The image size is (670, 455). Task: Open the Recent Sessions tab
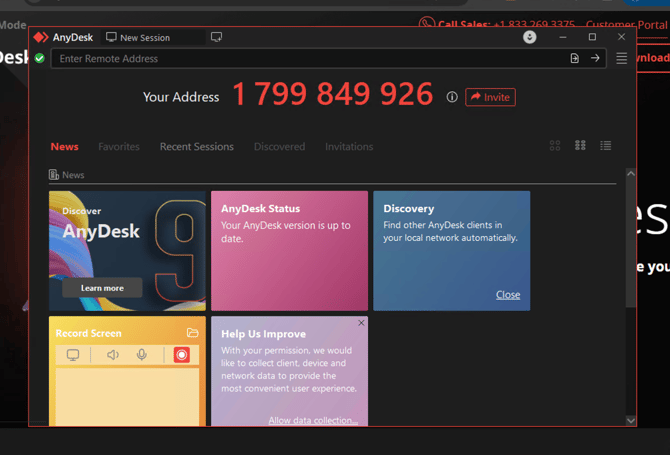click(197, 147)
